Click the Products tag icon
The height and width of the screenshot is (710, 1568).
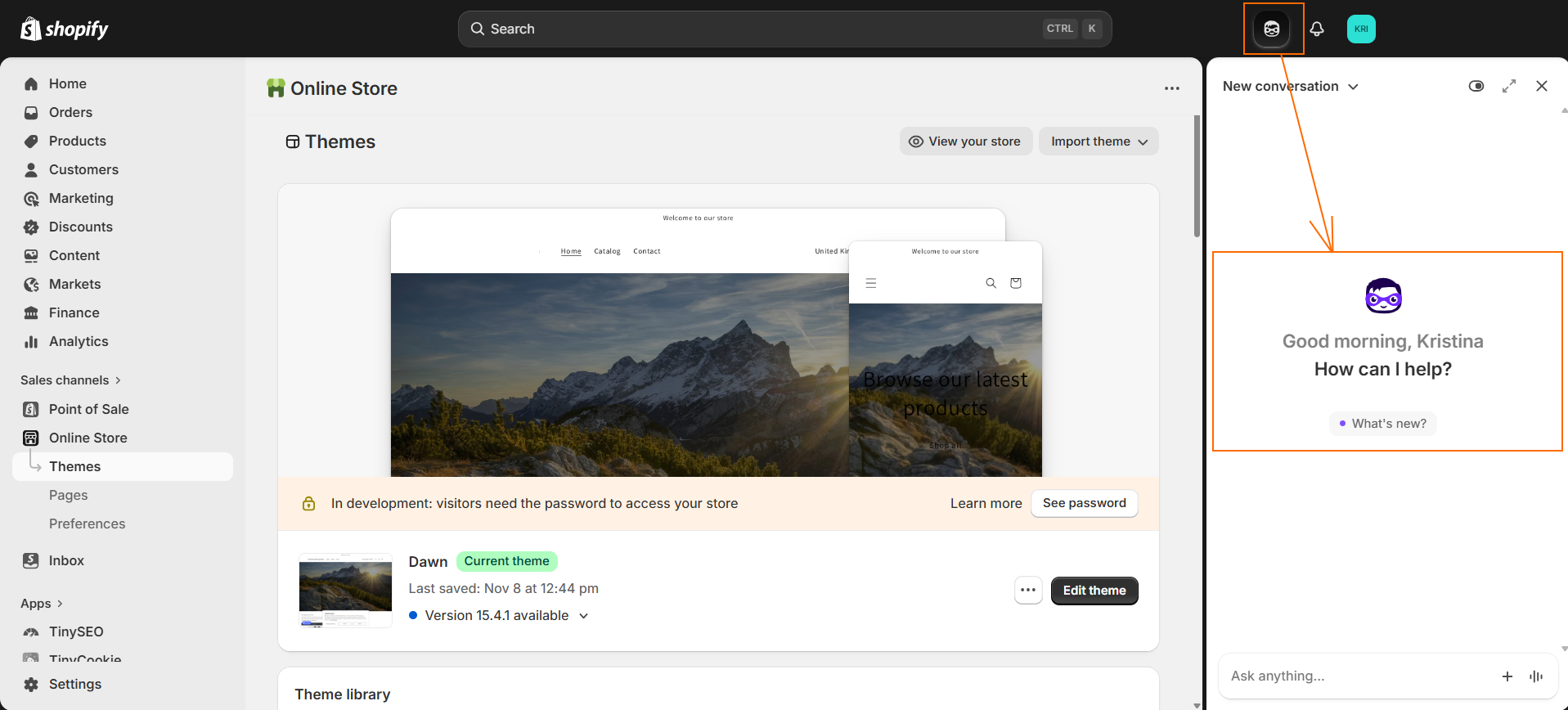[x=31, y=141]
